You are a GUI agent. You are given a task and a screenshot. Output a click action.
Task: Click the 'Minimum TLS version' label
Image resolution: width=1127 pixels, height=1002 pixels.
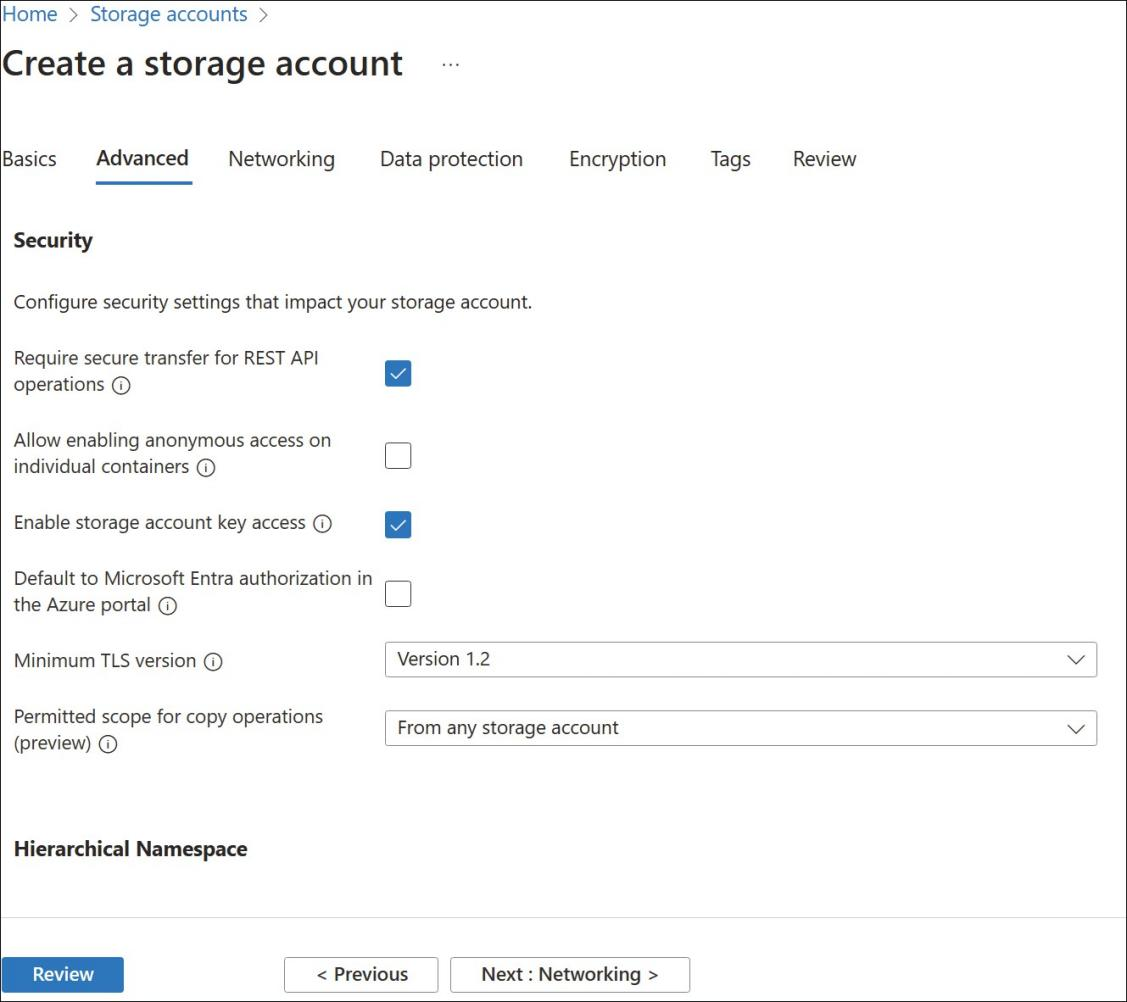tap(105, 661)
